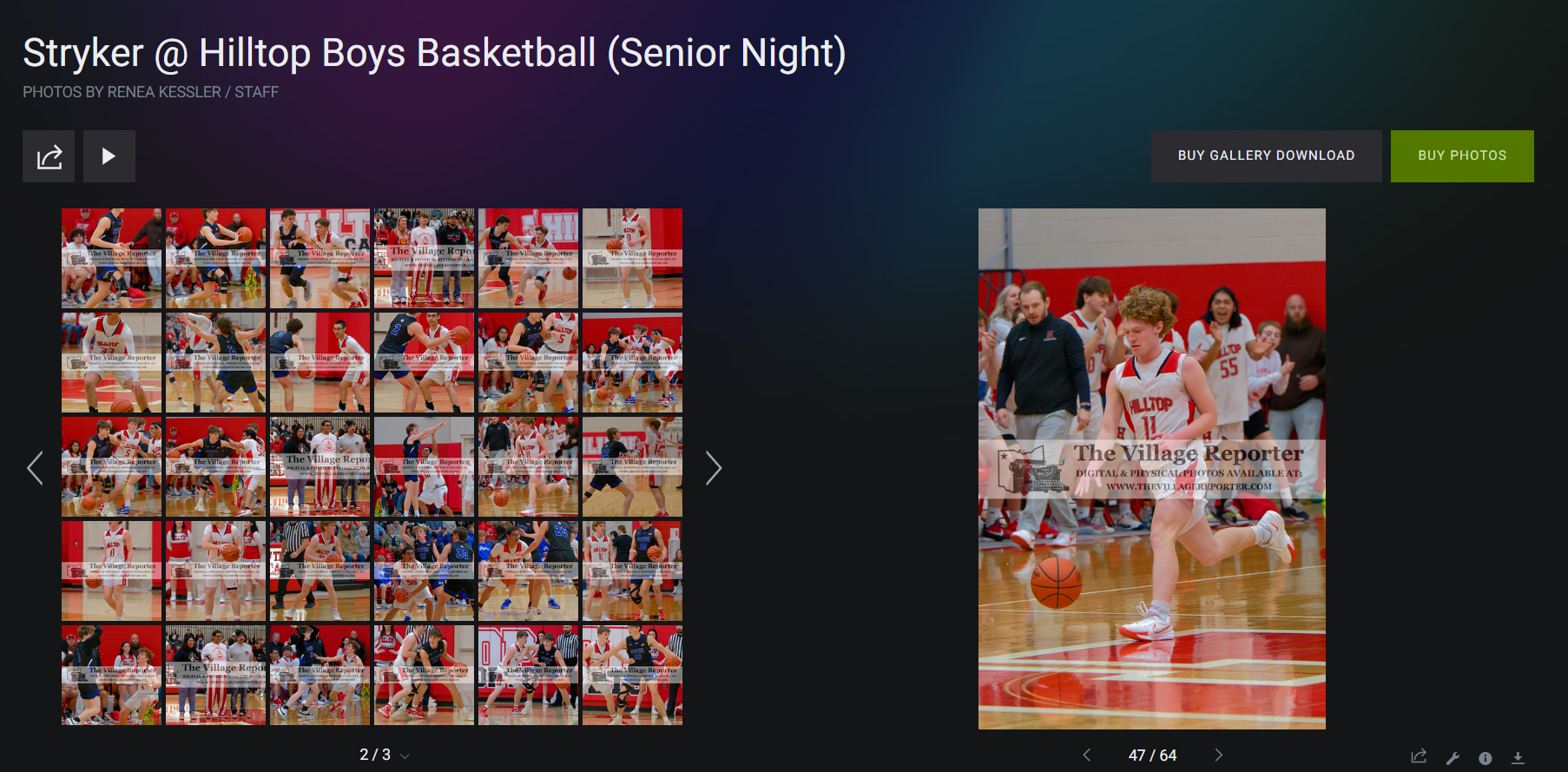Select first thumbnail in bottom row
Viewport: 1568px width, 772px height.
(x=111, y=675)
